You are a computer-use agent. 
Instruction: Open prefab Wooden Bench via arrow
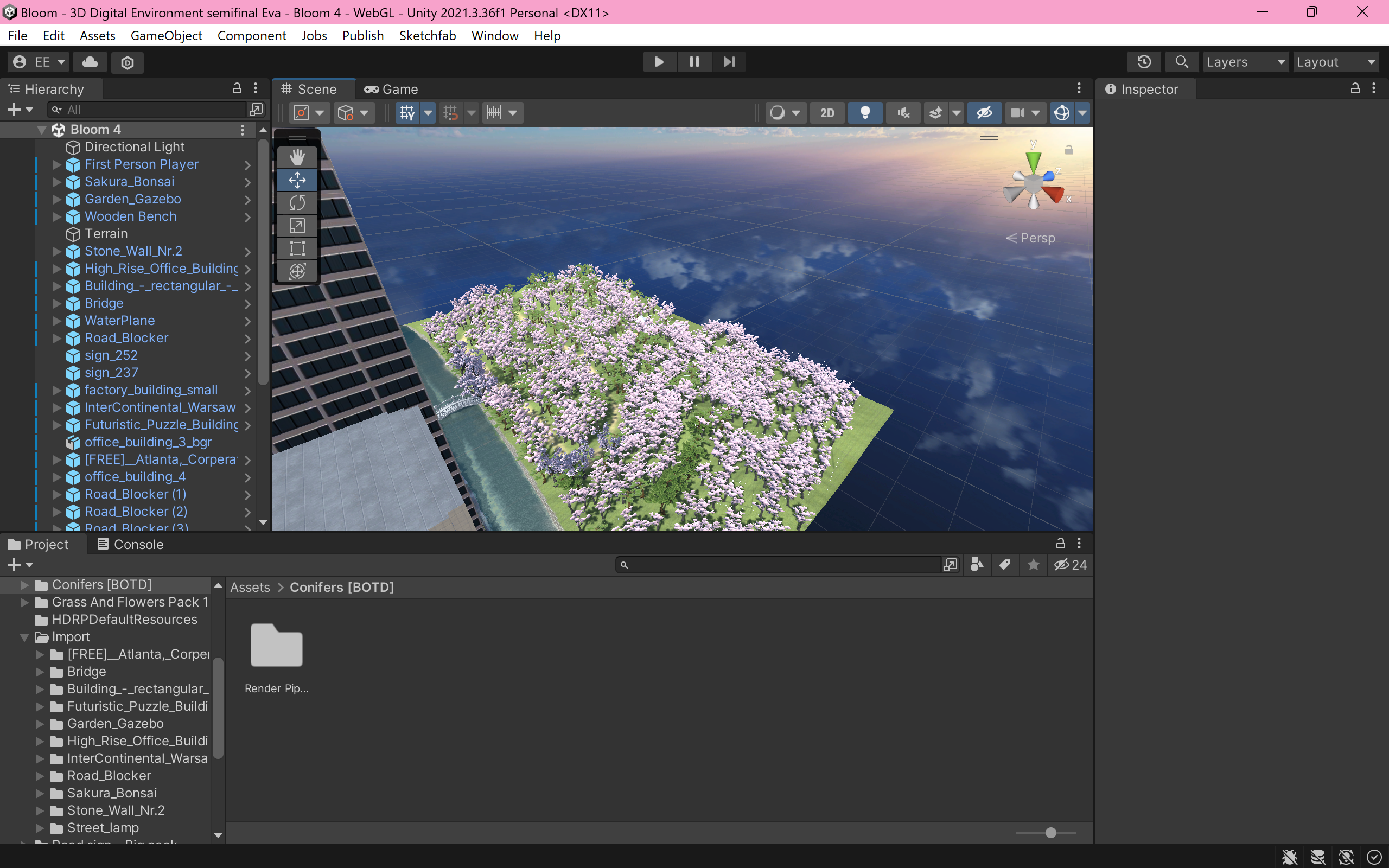point(247,217)
